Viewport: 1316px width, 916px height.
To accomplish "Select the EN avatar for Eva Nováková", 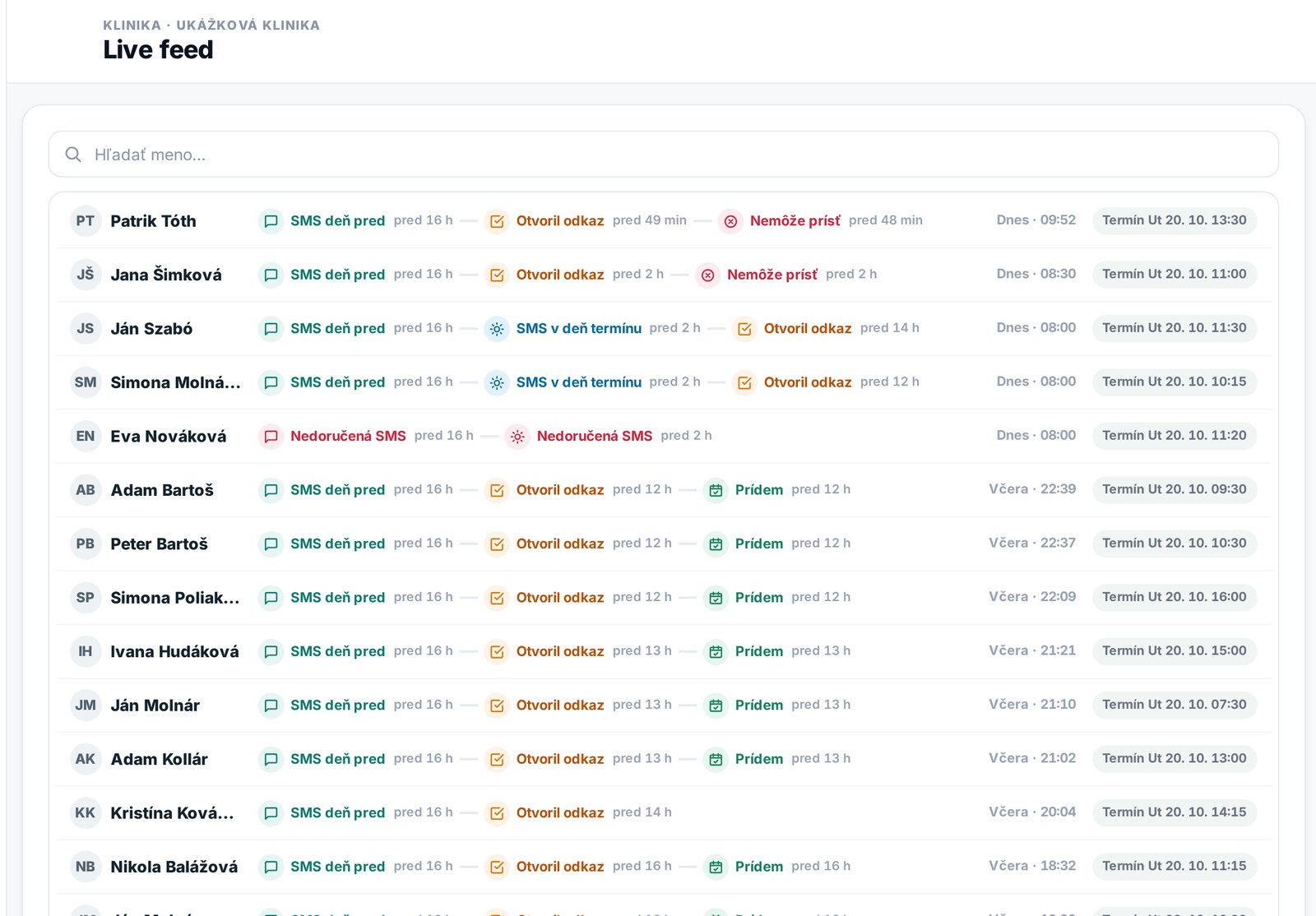I will tap(86, 437).
